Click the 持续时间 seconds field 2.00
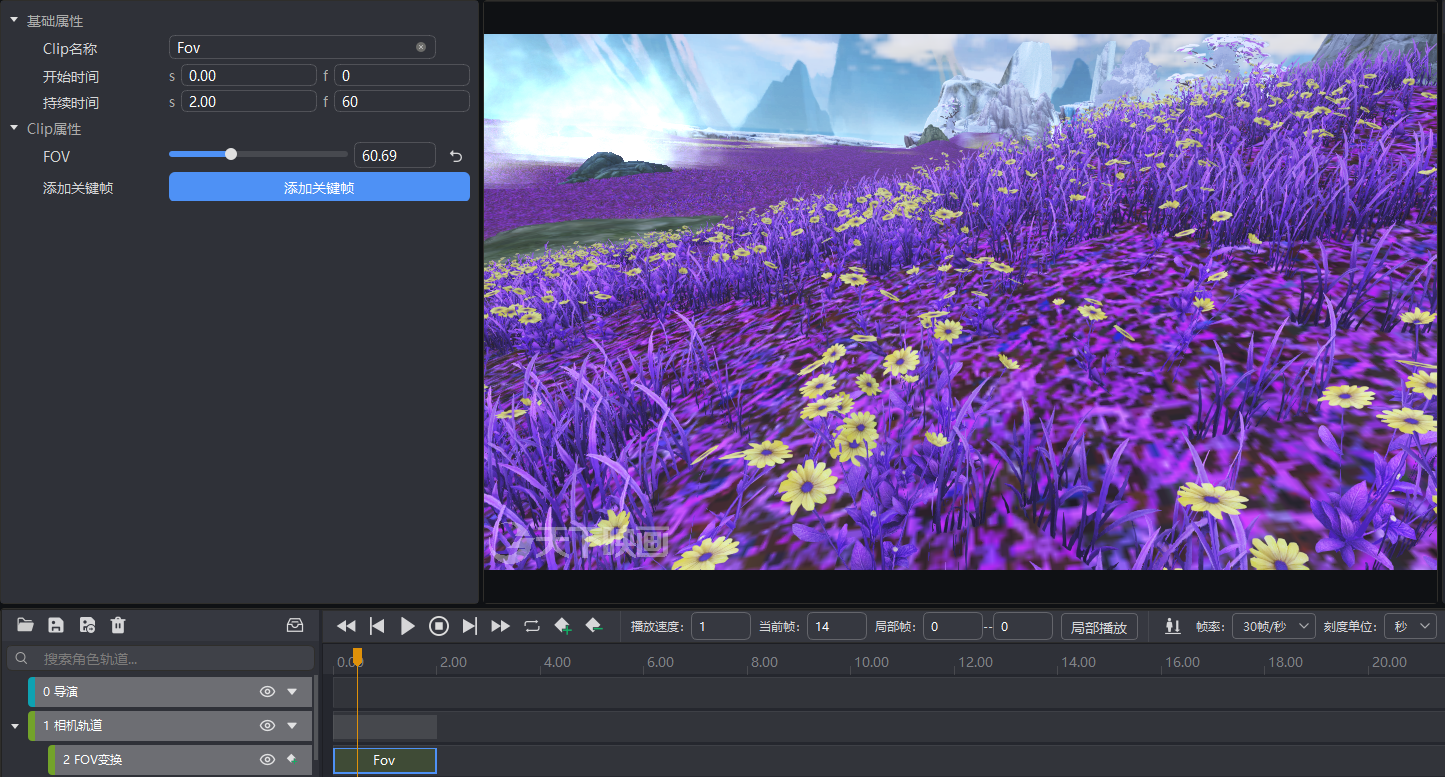Screen dimensions: 1445x777 [249, 101]
